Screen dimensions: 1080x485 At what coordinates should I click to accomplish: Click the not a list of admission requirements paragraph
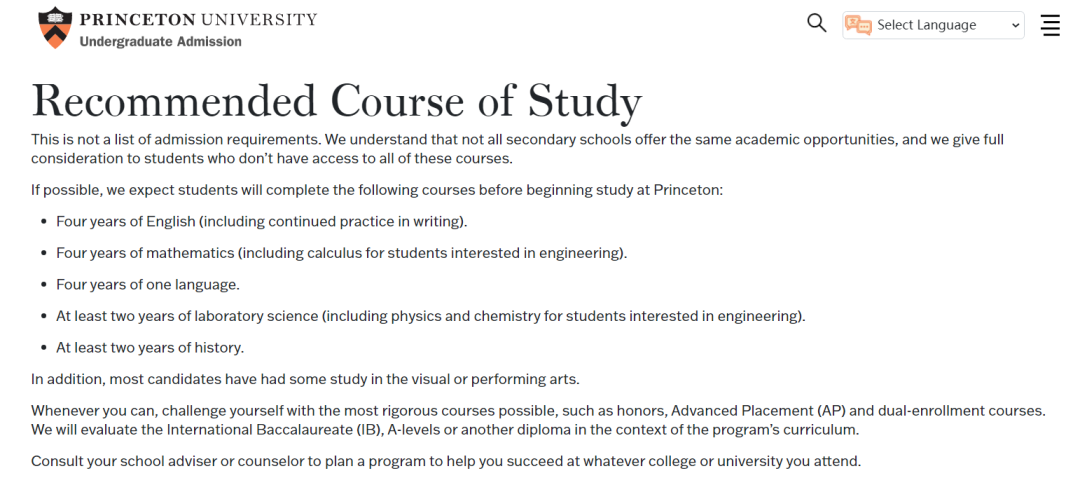tap(517, 149)
